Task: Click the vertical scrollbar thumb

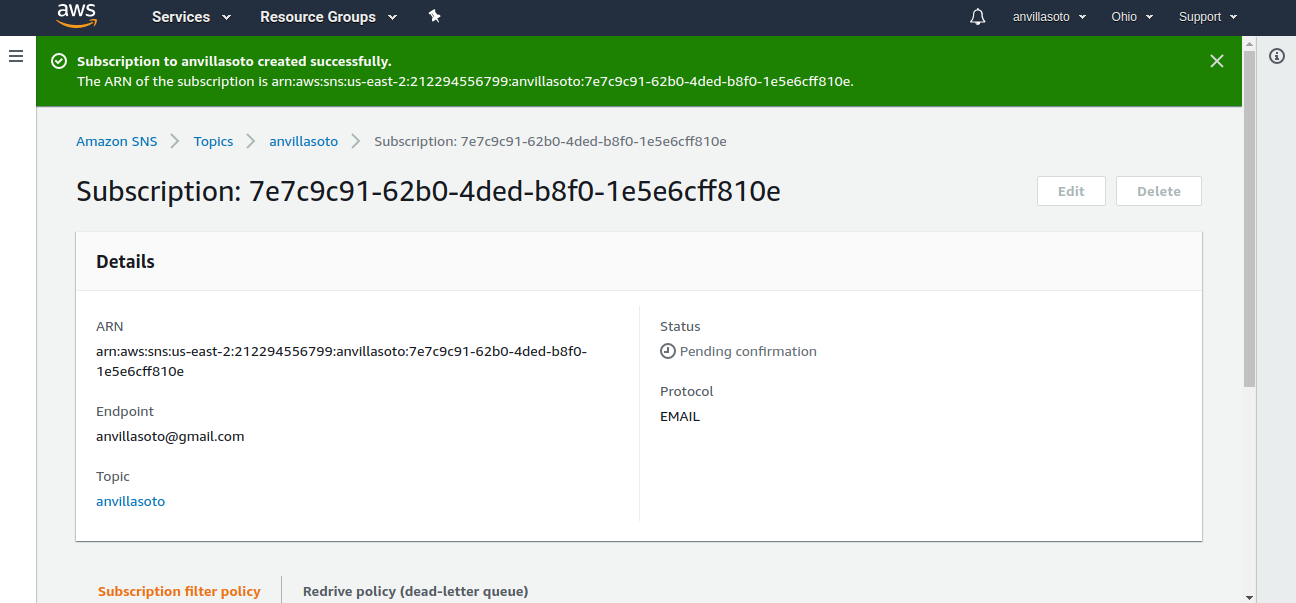Action: (x=1249, y=218)
